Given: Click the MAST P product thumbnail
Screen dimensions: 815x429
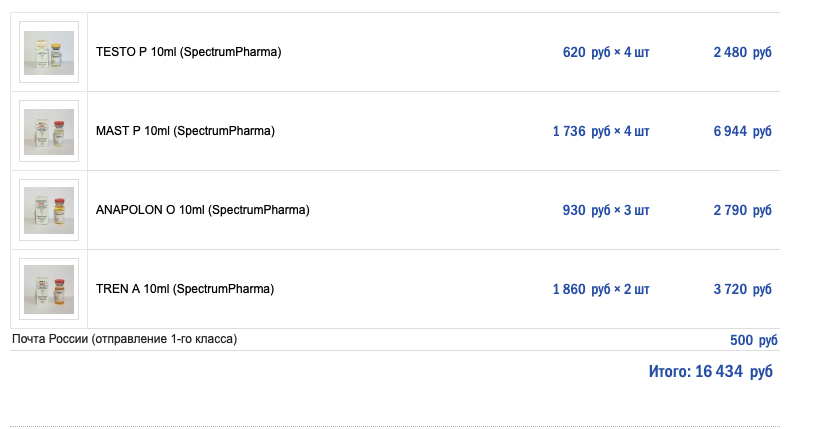Looking at the screenshot, I should click(x=49, y=131).
